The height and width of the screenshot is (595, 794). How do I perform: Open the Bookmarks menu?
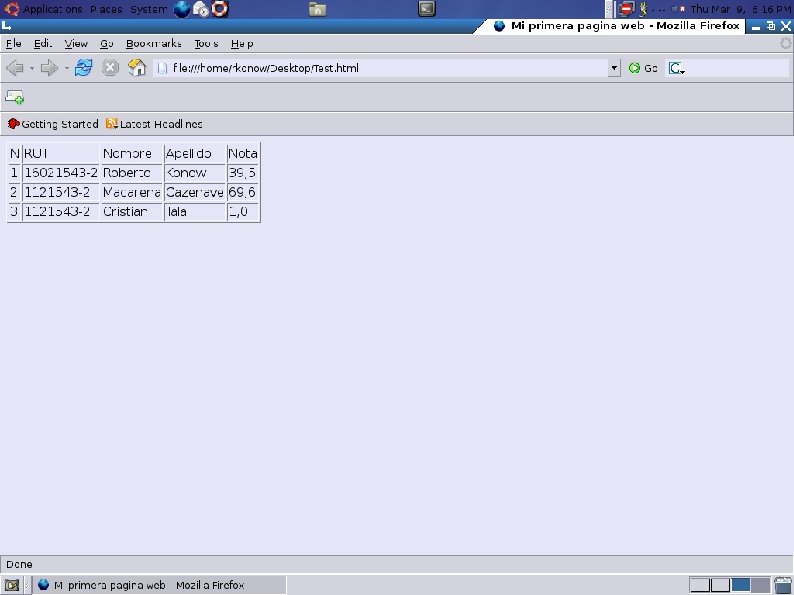tap(153, 44)
